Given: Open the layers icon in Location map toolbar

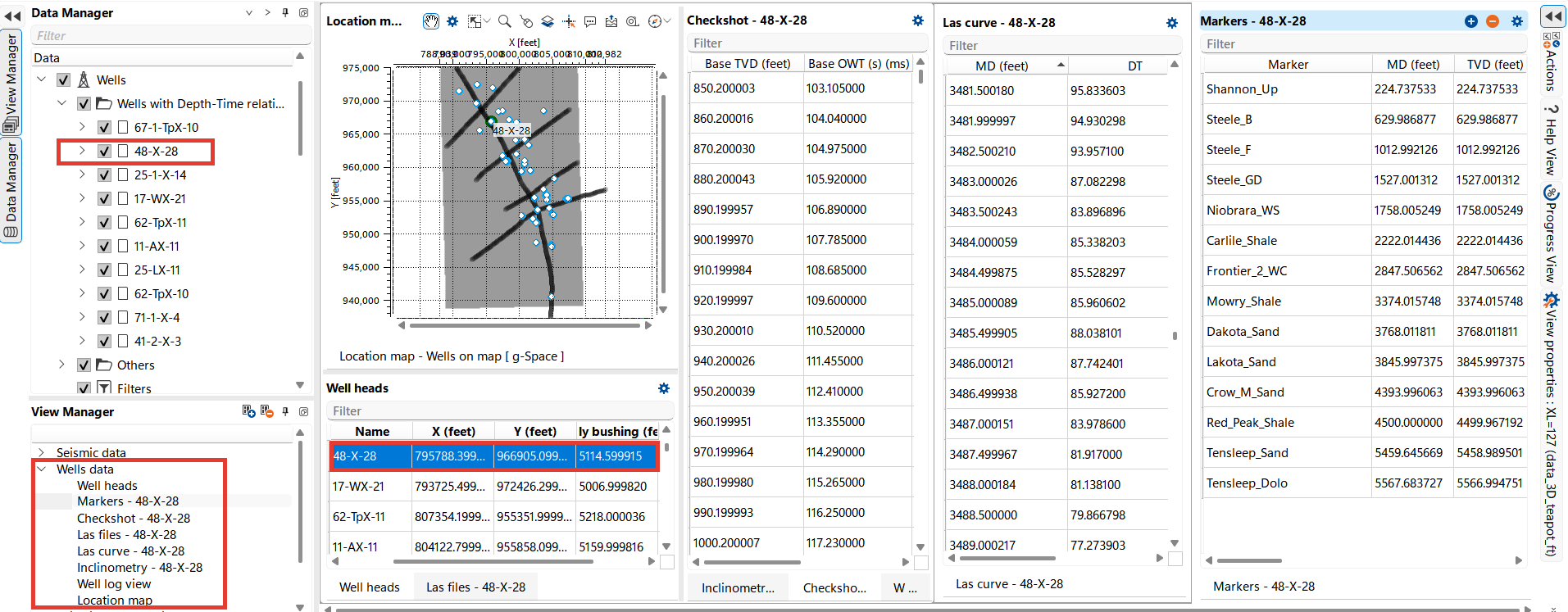Looking at the screenshot, I should coord(548,21).
